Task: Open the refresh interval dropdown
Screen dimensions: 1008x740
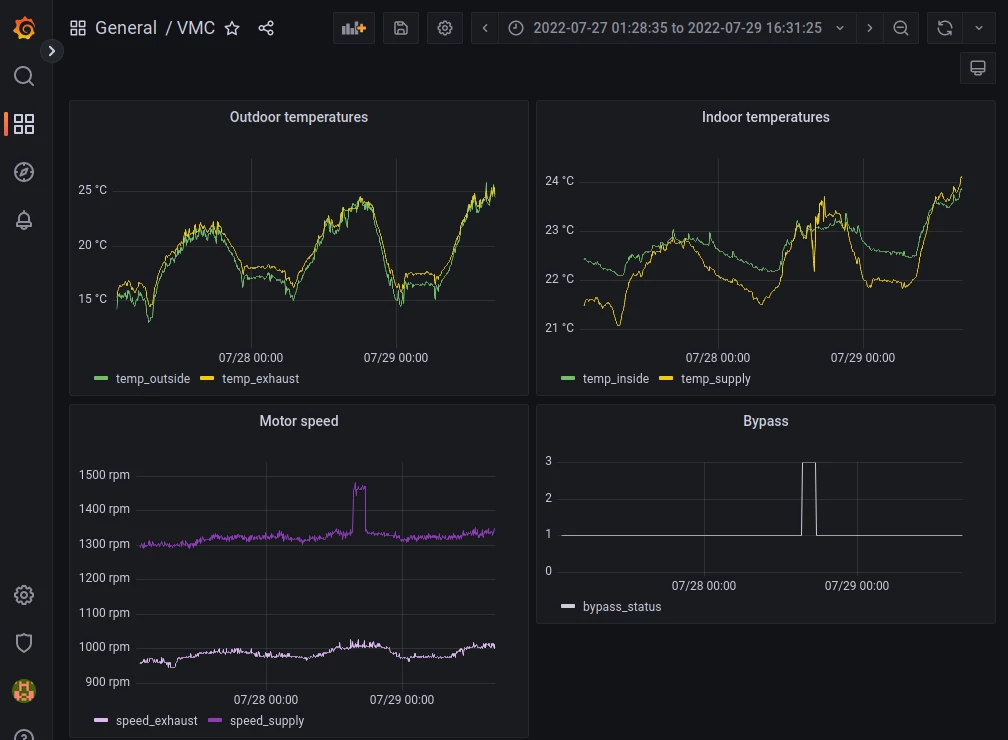Action: 979,28
